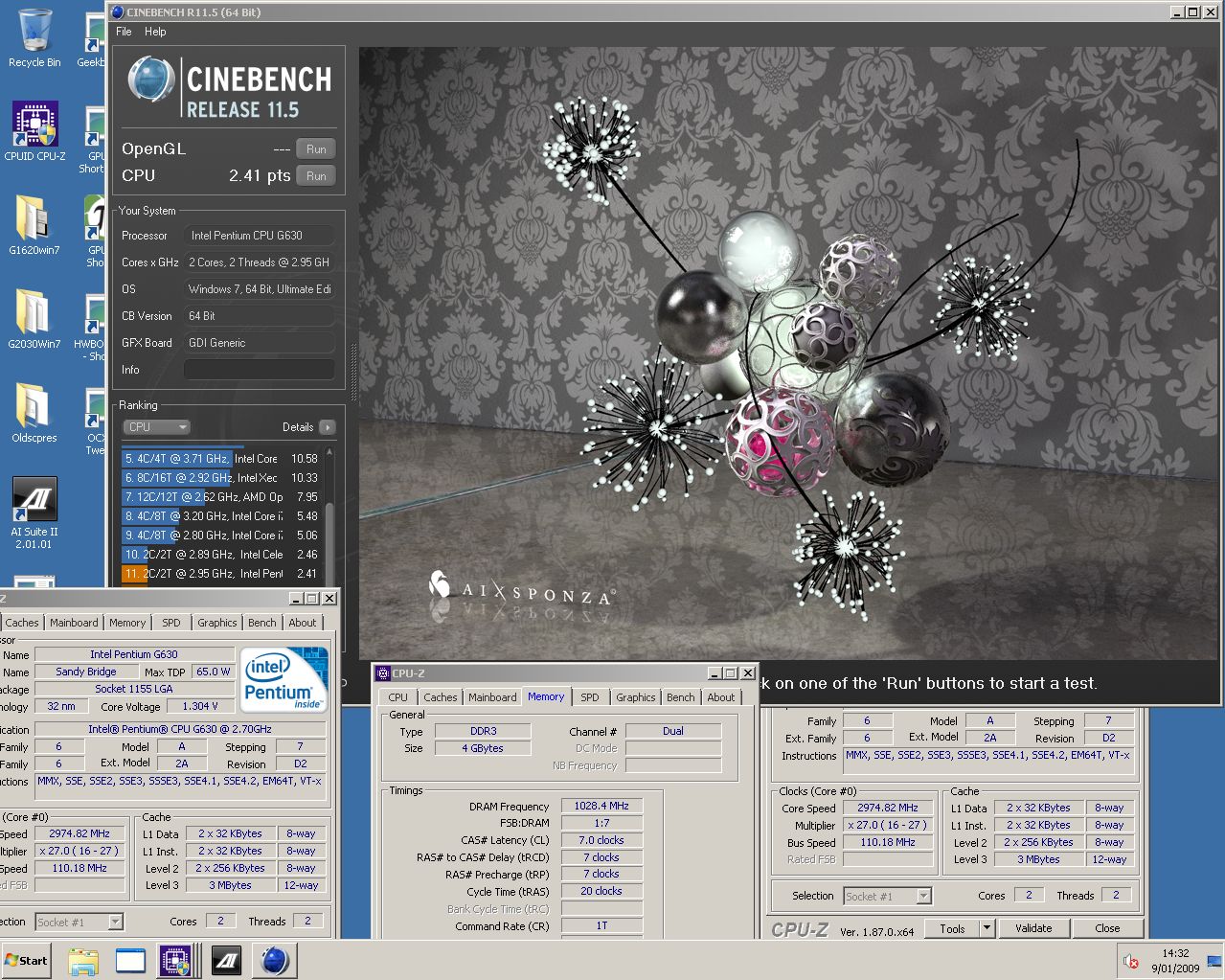This screenshot has width=1225, height=980.
Task: Click the memory Type DDR3 field
Action: click(x=483, y=731)
